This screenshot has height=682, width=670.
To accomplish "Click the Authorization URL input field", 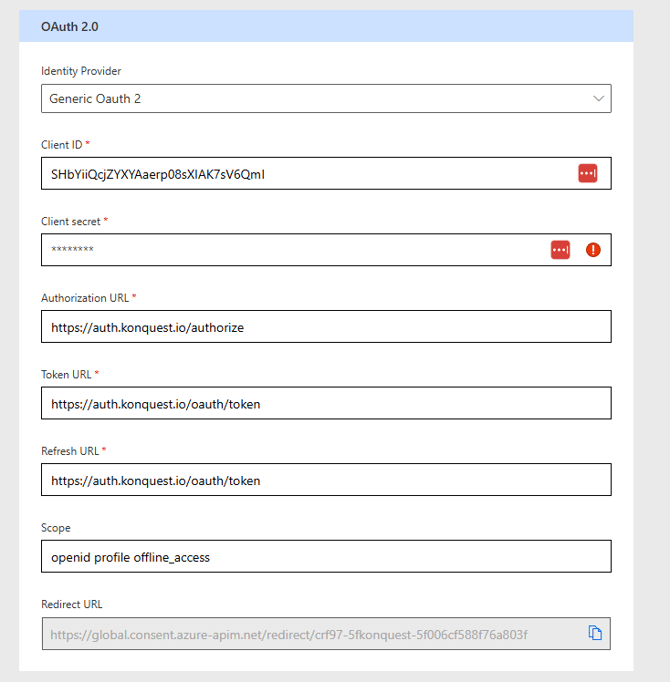I will 326,327.
